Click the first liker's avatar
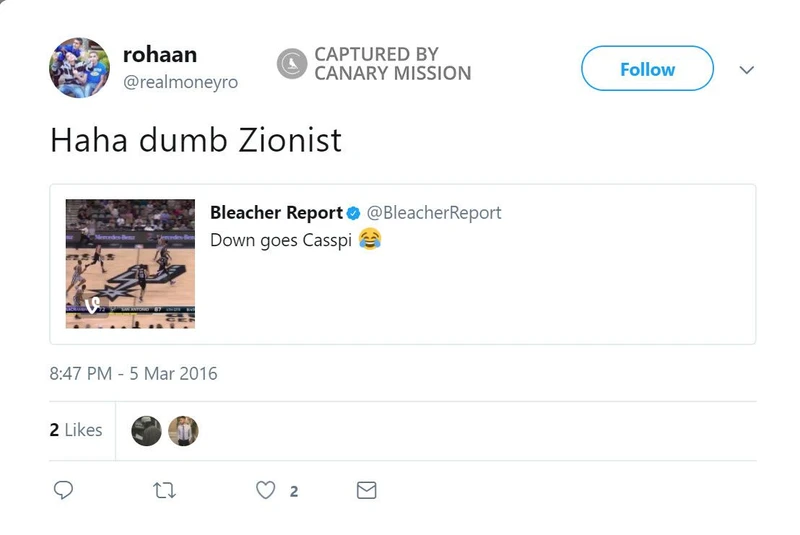Screen dimensions: 800x535 pyautogui.click(x=147, y=431)
